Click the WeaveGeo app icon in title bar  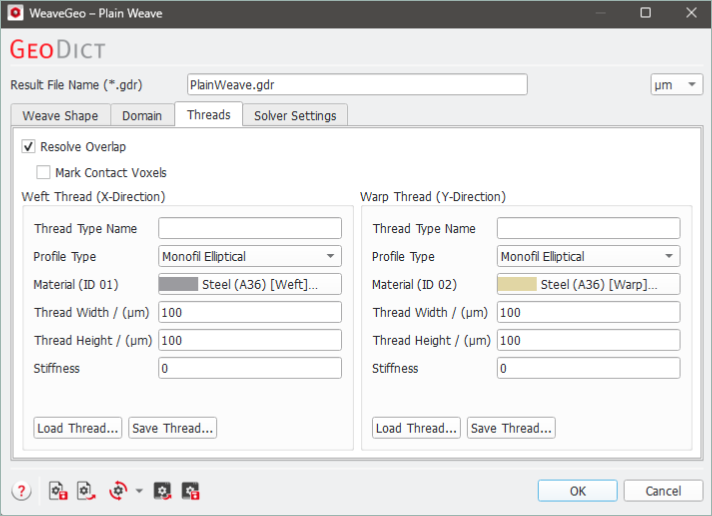tap(15, 13)
